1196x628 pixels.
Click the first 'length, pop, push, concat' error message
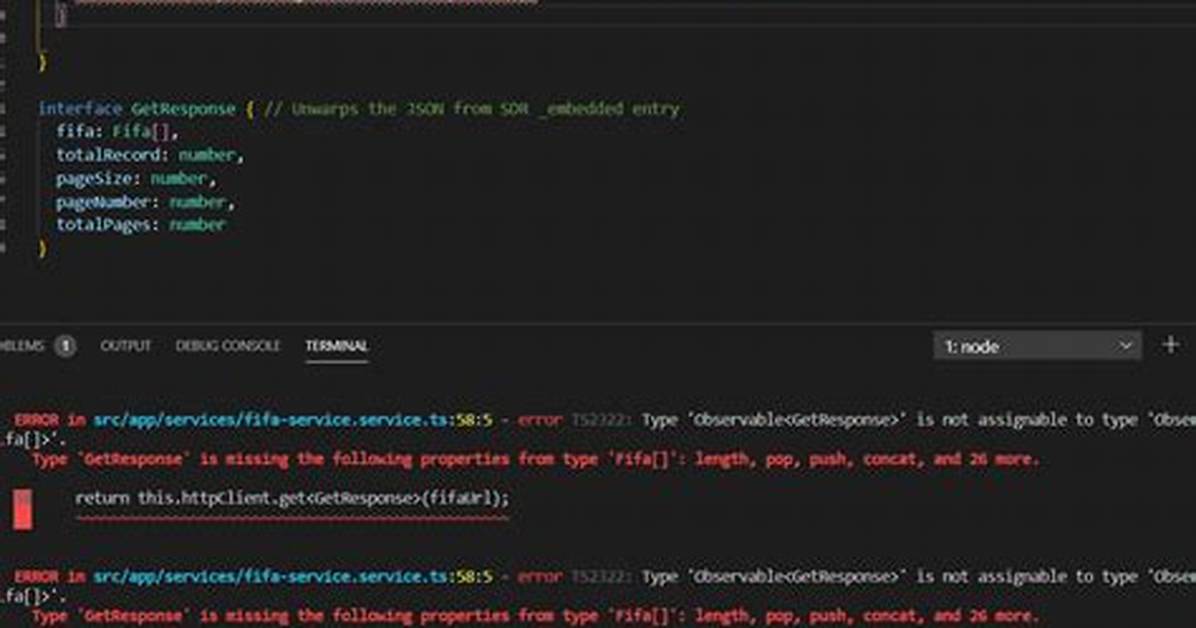coord(535,459)
